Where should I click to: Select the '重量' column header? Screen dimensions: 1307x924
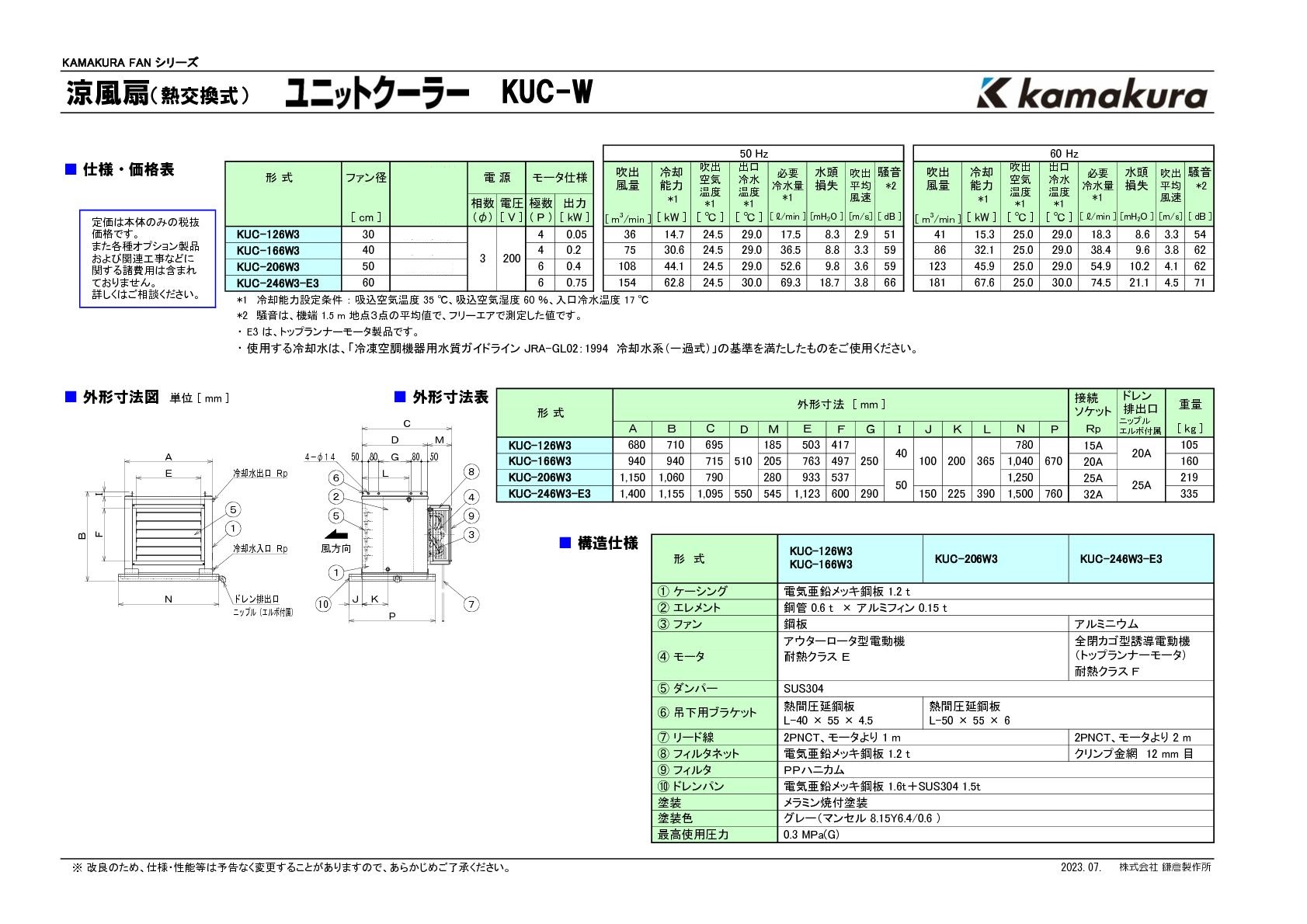pos(1190,405)
